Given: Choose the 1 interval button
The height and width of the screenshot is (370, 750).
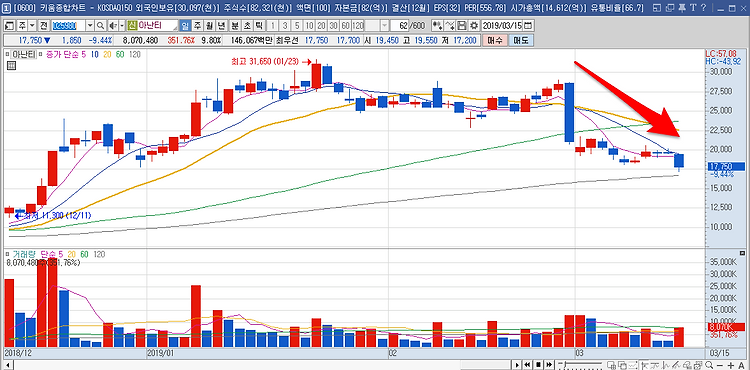Looking at the screenshot, I should [273, 25].
